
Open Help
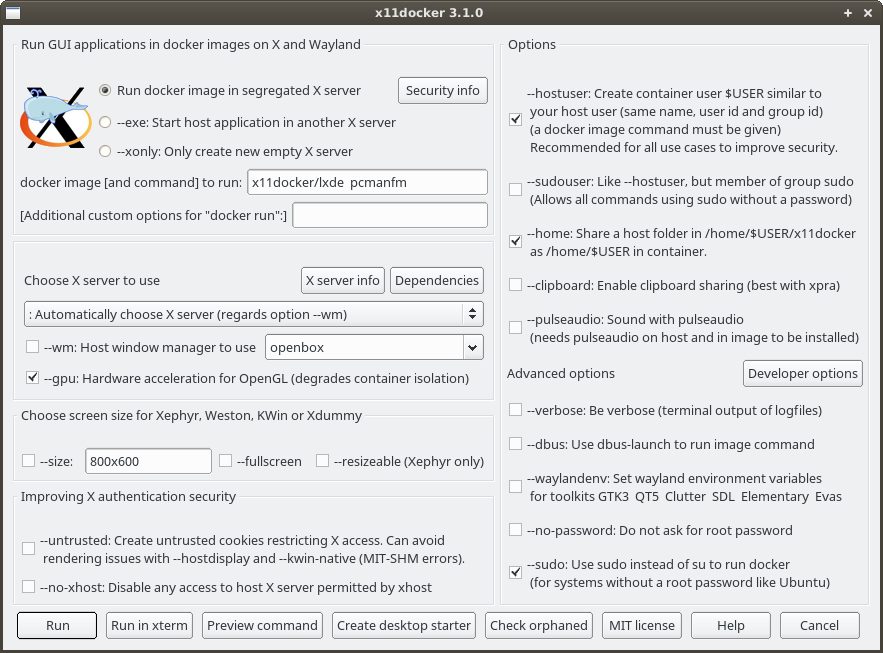[731, 625]
